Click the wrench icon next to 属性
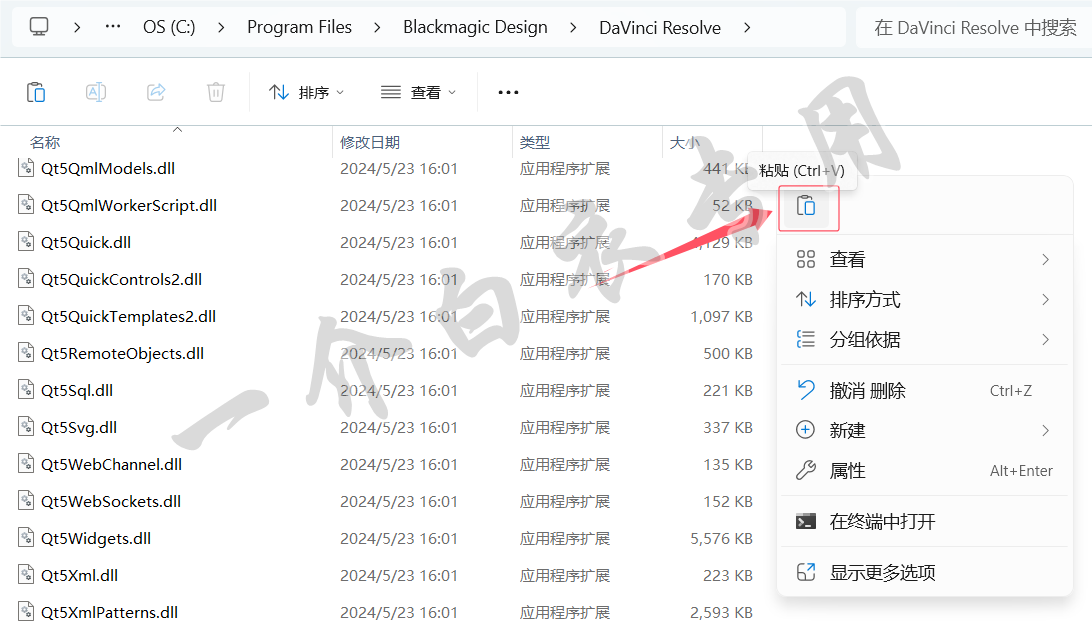Viewport: 1092px width, 632px height. [x=806, y=470]
